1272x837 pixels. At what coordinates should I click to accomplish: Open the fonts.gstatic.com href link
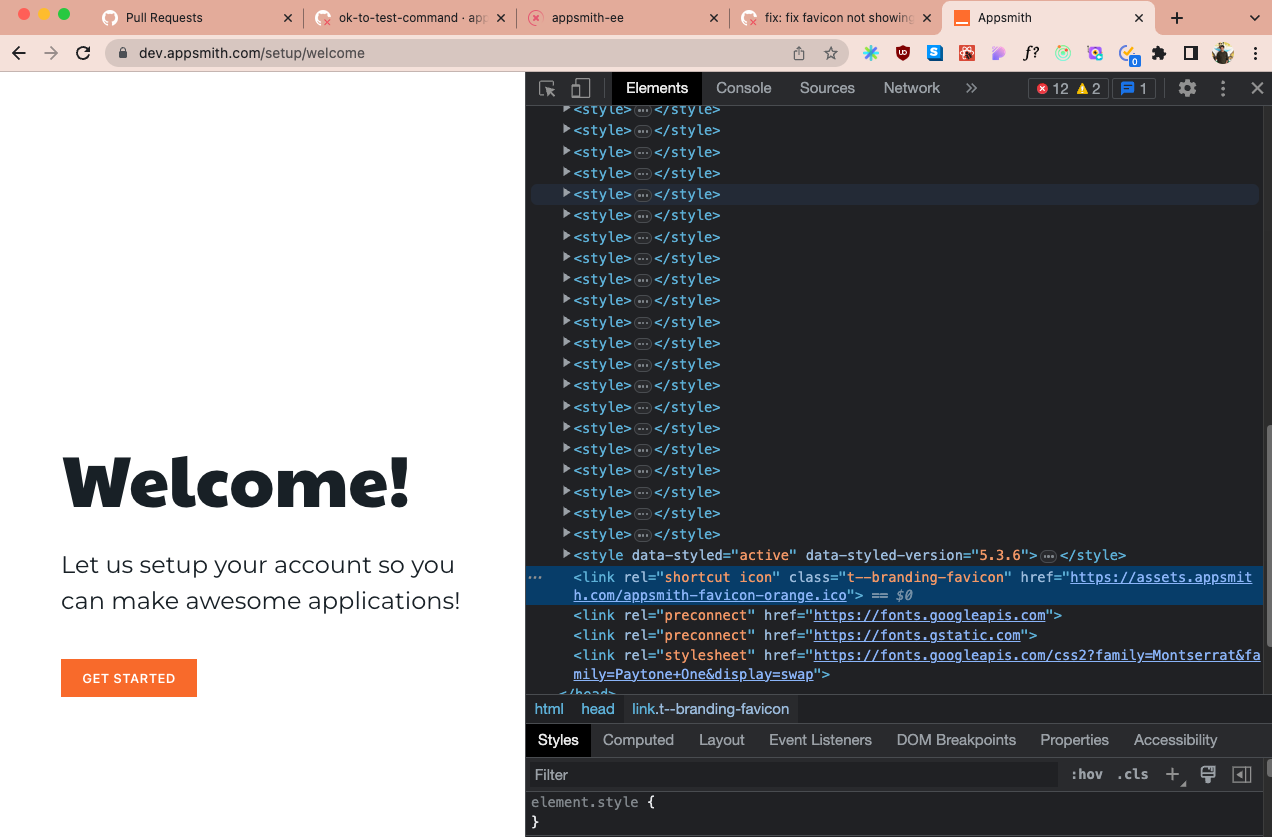click(x=917, y=635)
